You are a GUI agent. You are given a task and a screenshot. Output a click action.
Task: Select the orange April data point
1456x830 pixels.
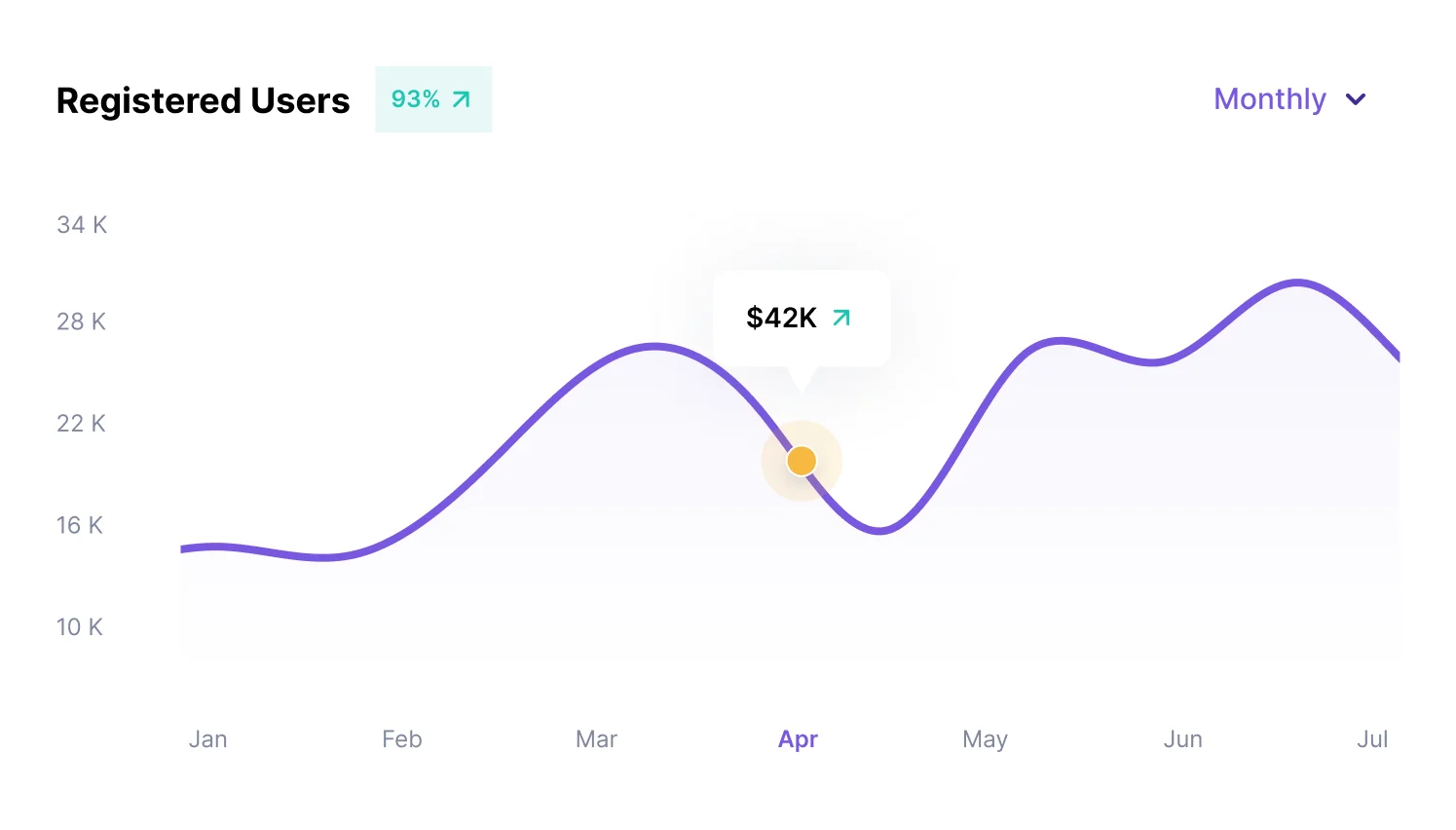tap(802, 461)
